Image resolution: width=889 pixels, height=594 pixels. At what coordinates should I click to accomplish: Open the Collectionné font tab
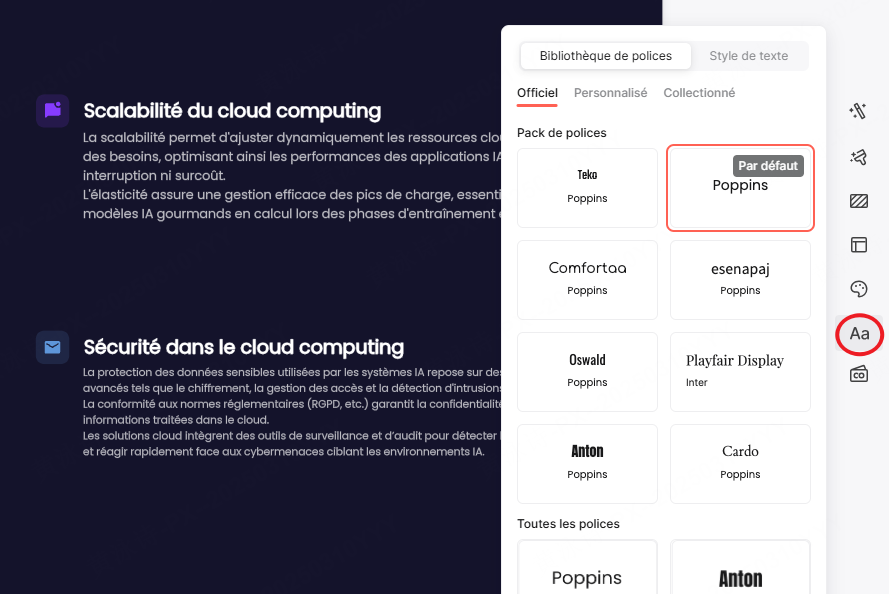pyautogui.click(x=699, y=93)
